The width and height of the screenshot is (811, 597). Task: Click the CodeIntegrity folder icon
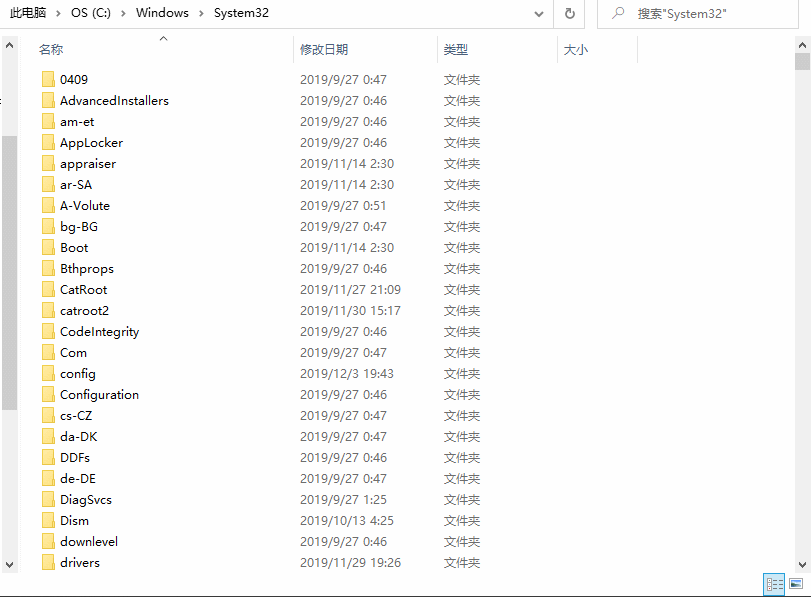(48, 332)
